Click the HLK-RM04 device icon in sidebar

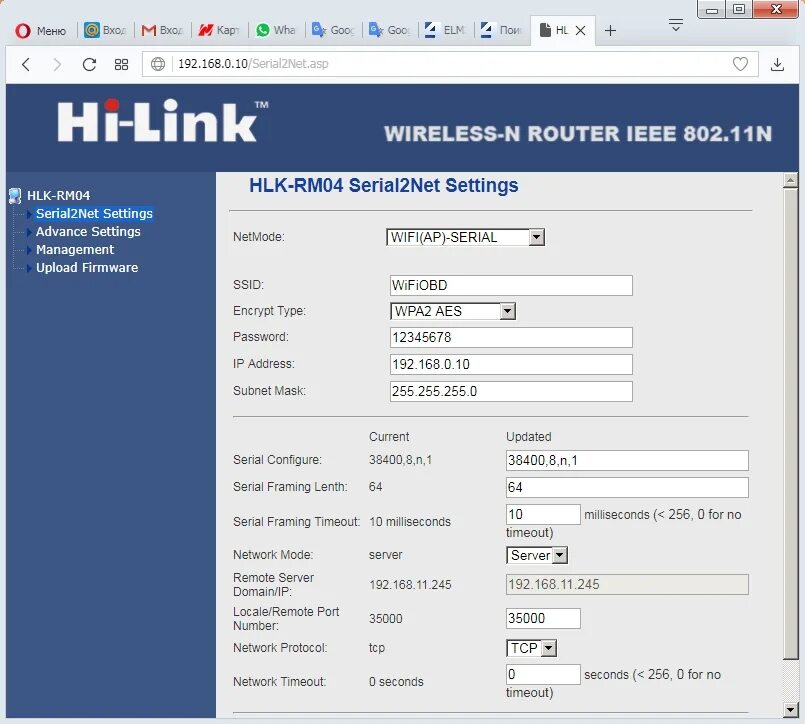point(13,195)
